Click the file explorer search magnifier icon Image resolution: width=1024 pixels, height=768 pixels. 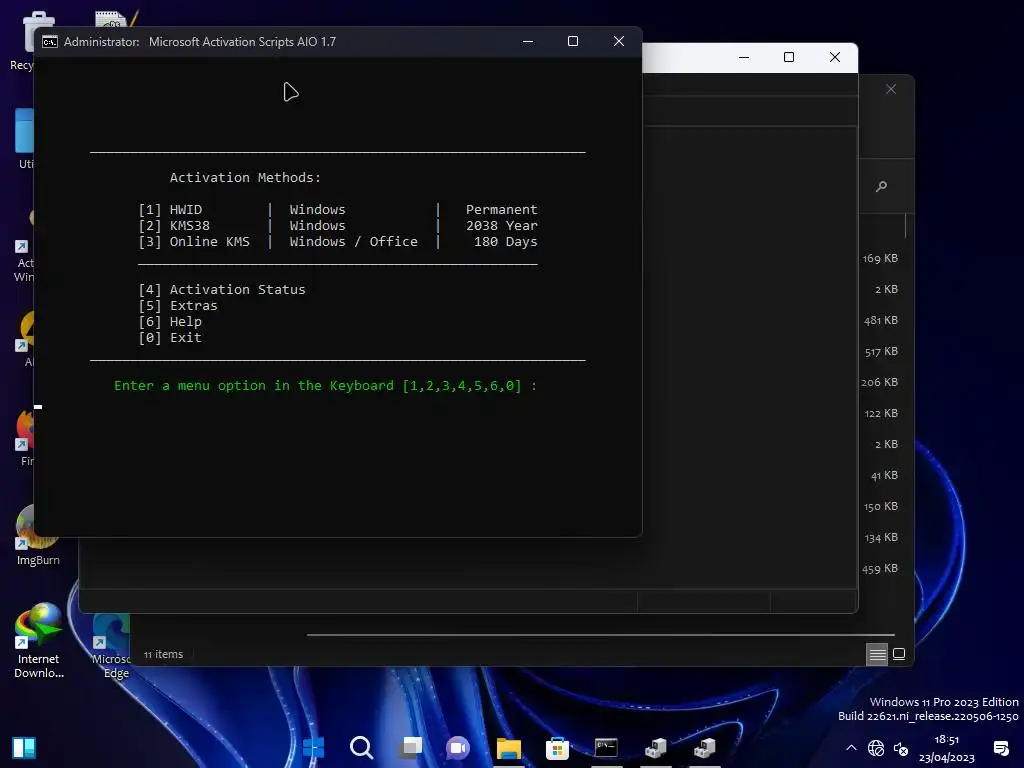point(882,187)
